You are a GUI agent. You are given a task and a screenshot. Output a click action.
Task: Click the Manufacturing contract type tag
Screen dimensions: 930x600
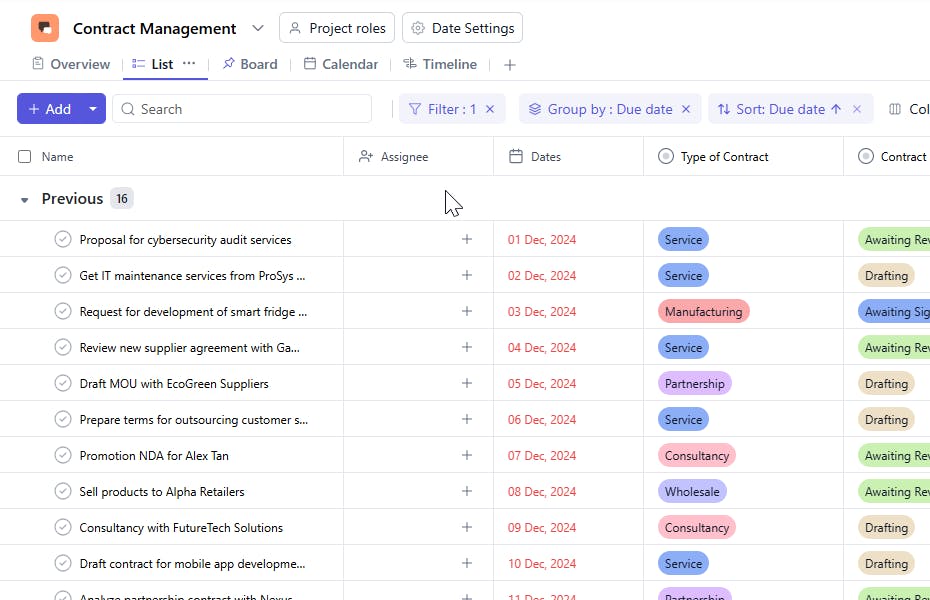click(703, 312)
